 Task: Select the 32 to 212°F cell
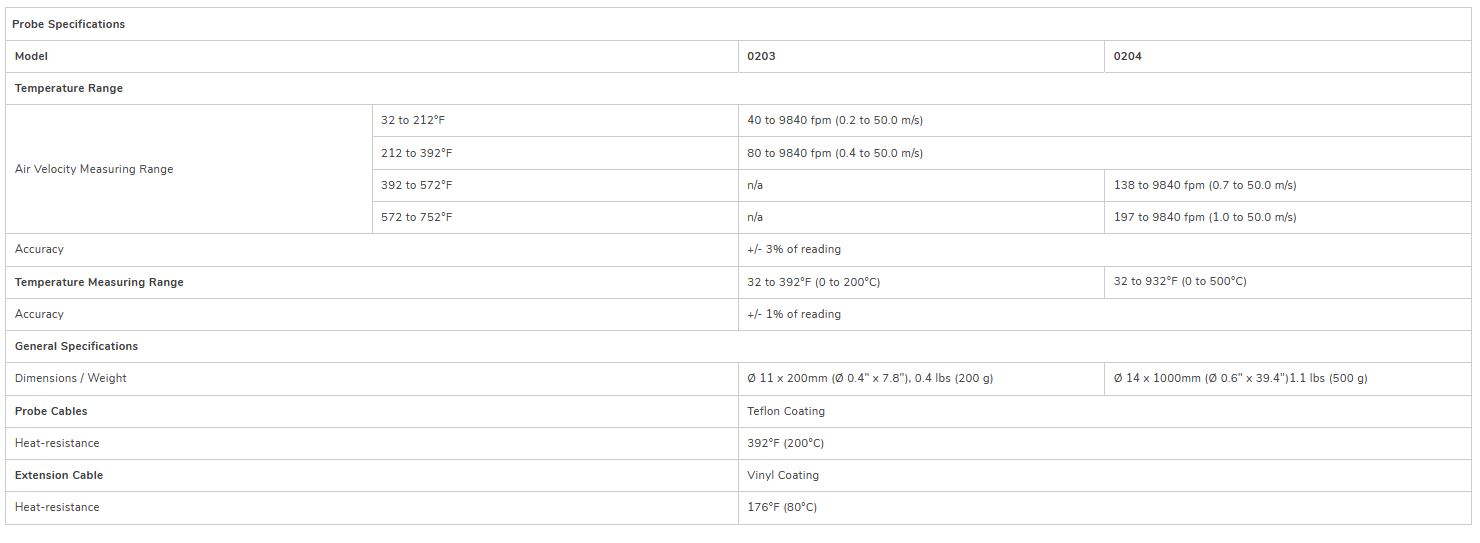413,120
